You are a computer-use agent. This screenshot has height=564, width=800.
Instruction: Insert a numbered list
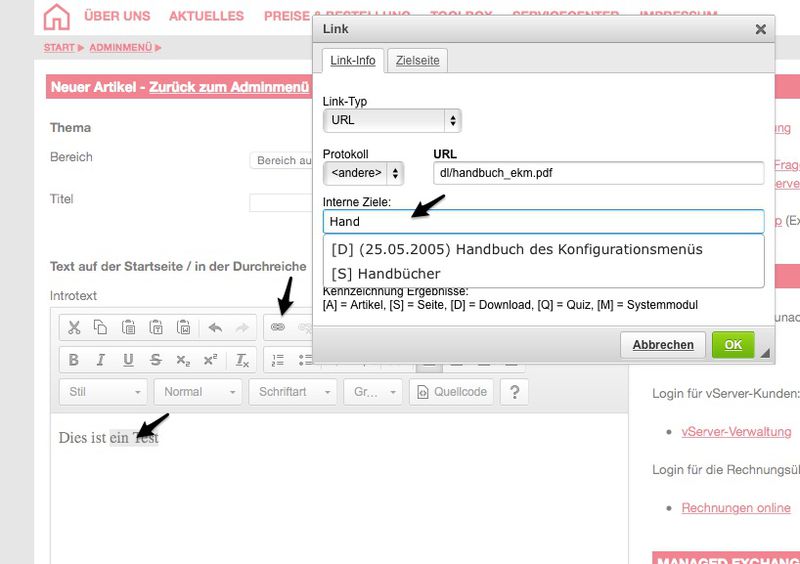click(x=279, y=360)
